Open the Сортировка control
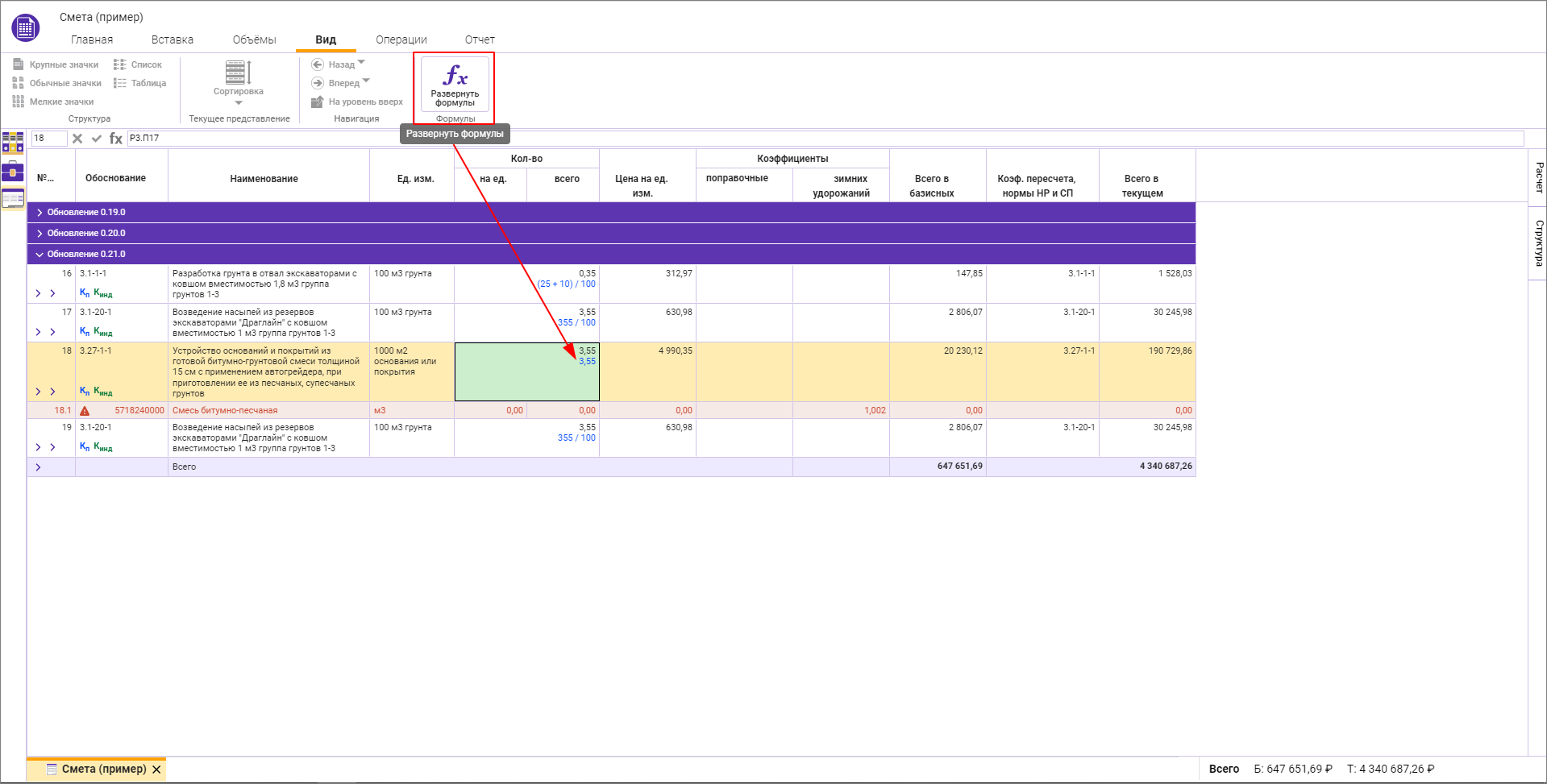The width and height of the screenshot is (1547, 784). [x=239, y=82]
